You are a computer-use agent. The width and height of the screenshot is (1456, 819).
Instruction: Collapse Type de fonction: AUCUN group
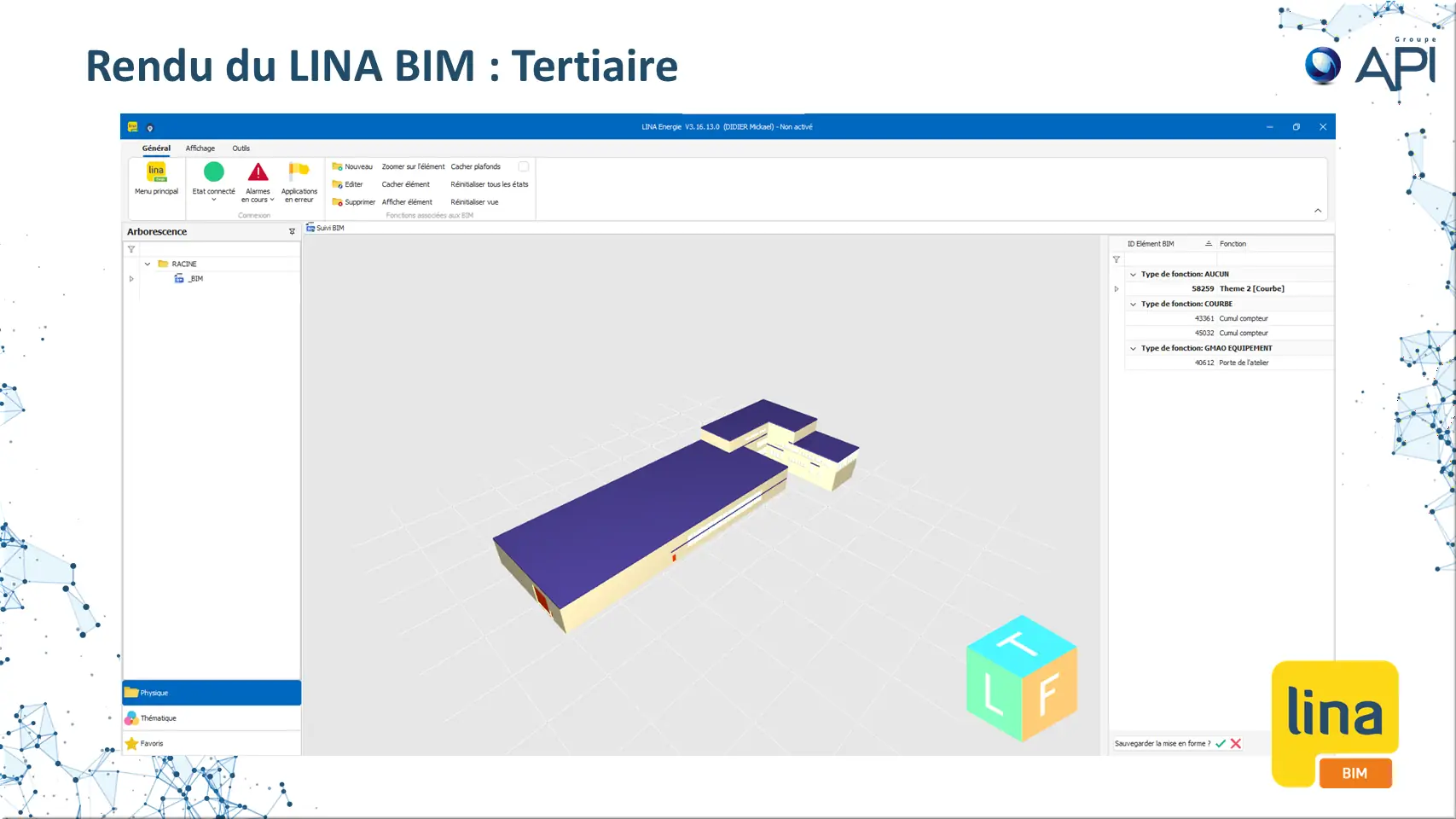(1133, 275)
